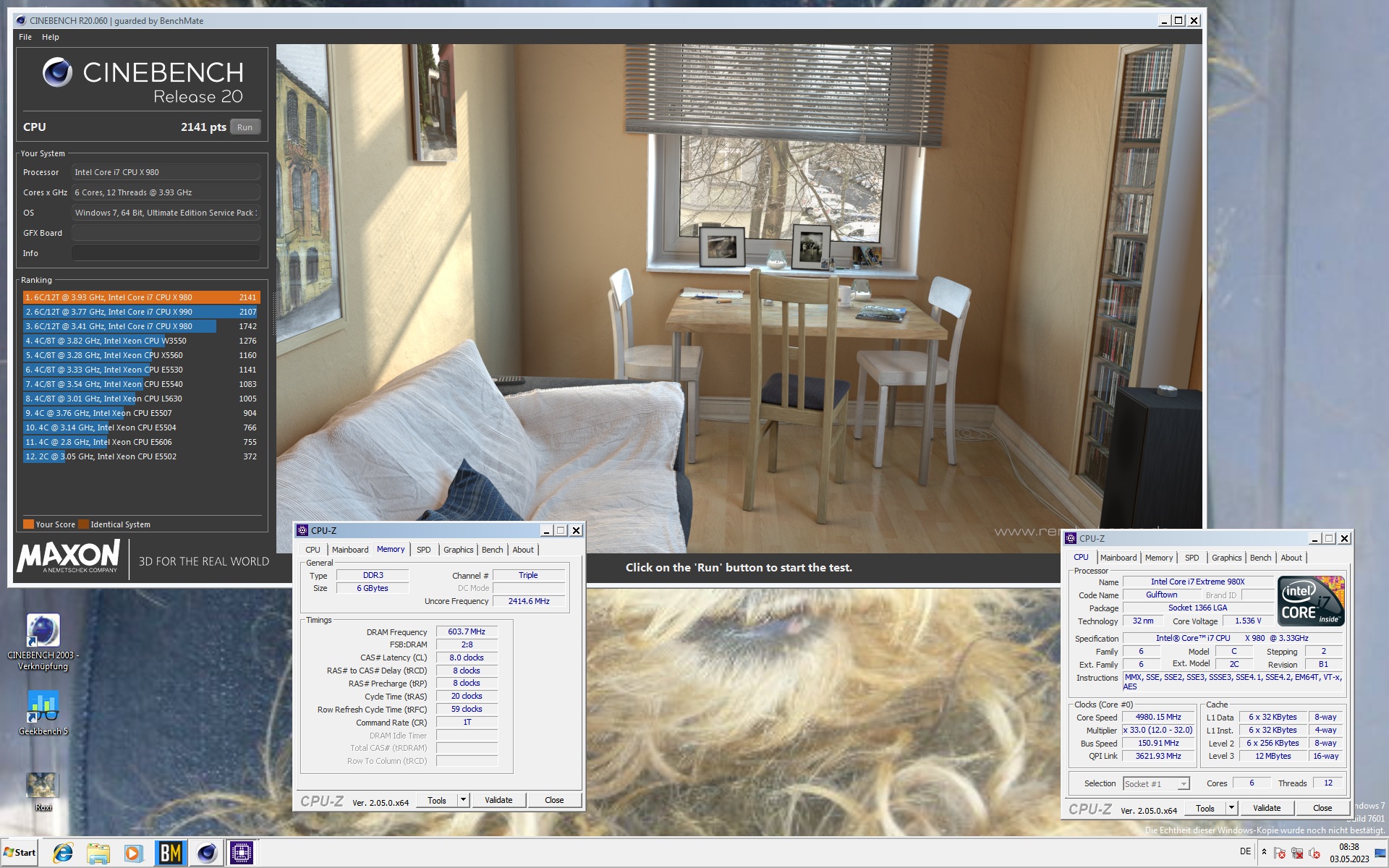The width and height of the screenshot is (1389, 868).
Task: Switch to Mainboard tab in Memory CPU-Z window
Action: pyautogui.click(x=350, y=550)
